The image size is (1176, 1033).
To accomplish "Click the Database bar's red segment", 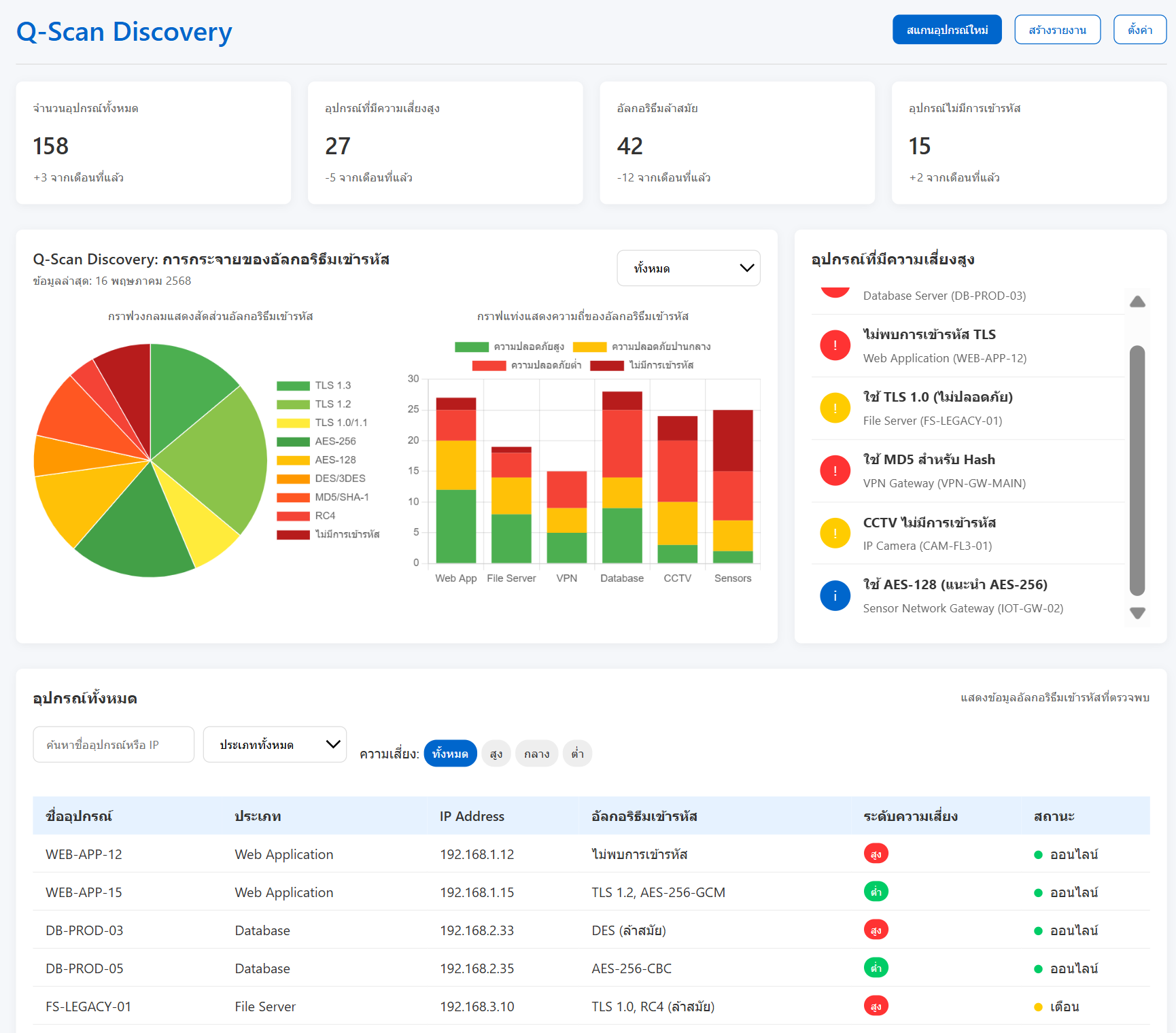I will tap(622, 443).
